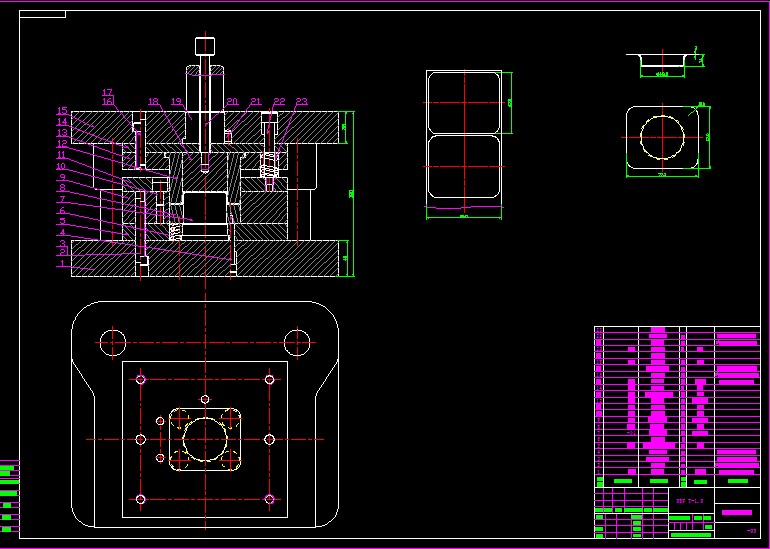Select part callout number 12
The image size is (770, 549).
coord(61,144)
